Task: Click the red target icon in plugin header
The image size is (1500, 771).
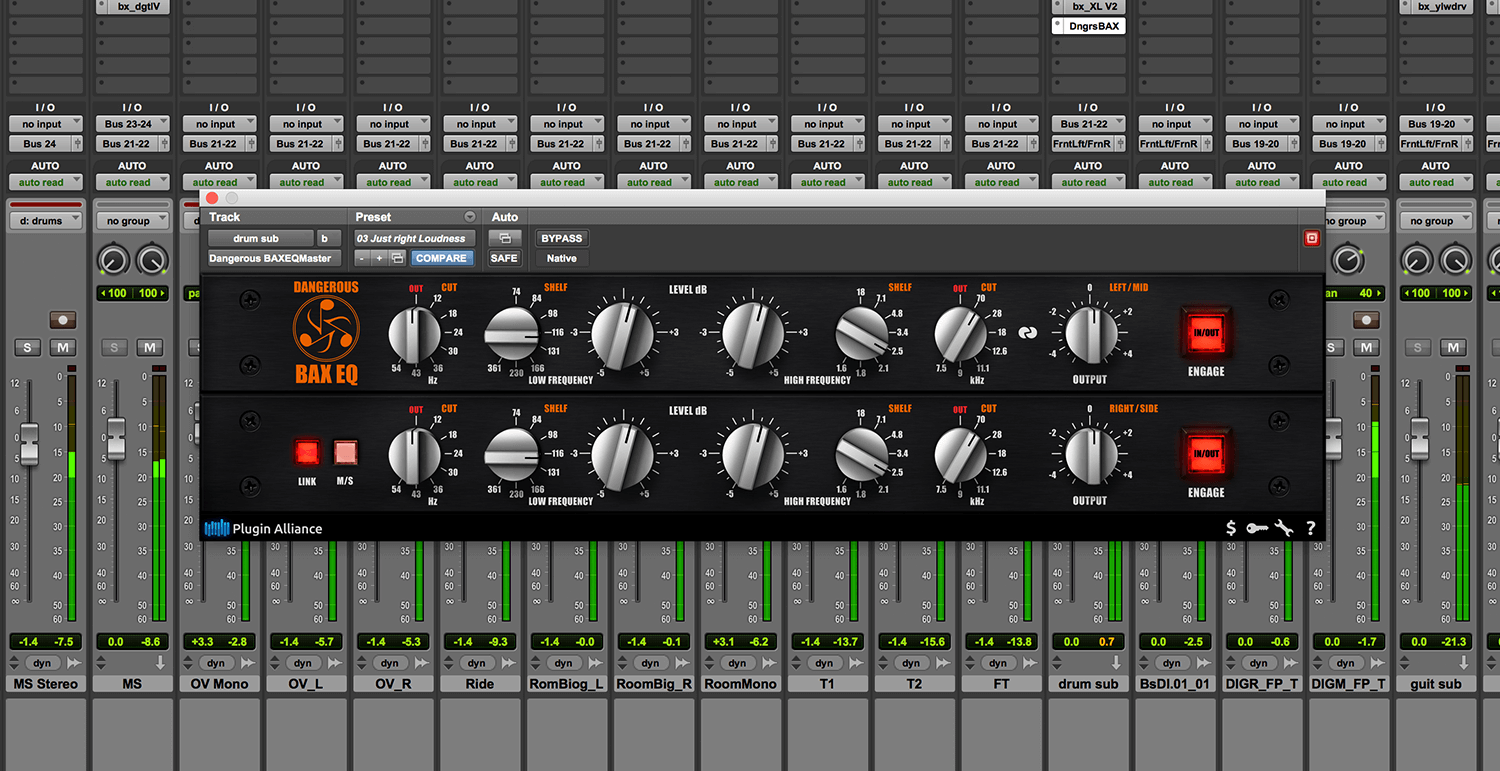Action: pos(1312,238)
